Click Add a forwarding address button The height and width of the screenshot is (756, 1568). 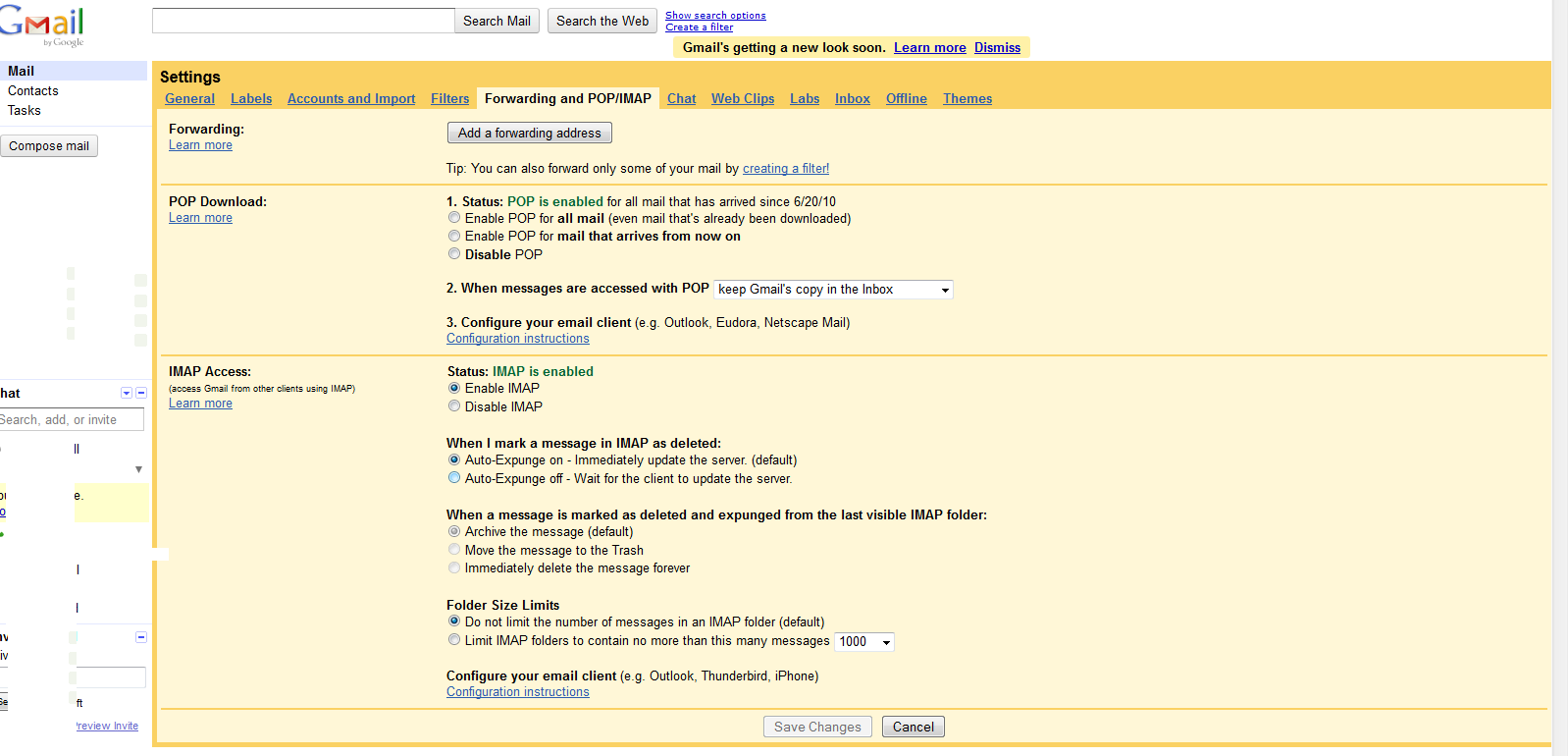[x=530, y=133]
